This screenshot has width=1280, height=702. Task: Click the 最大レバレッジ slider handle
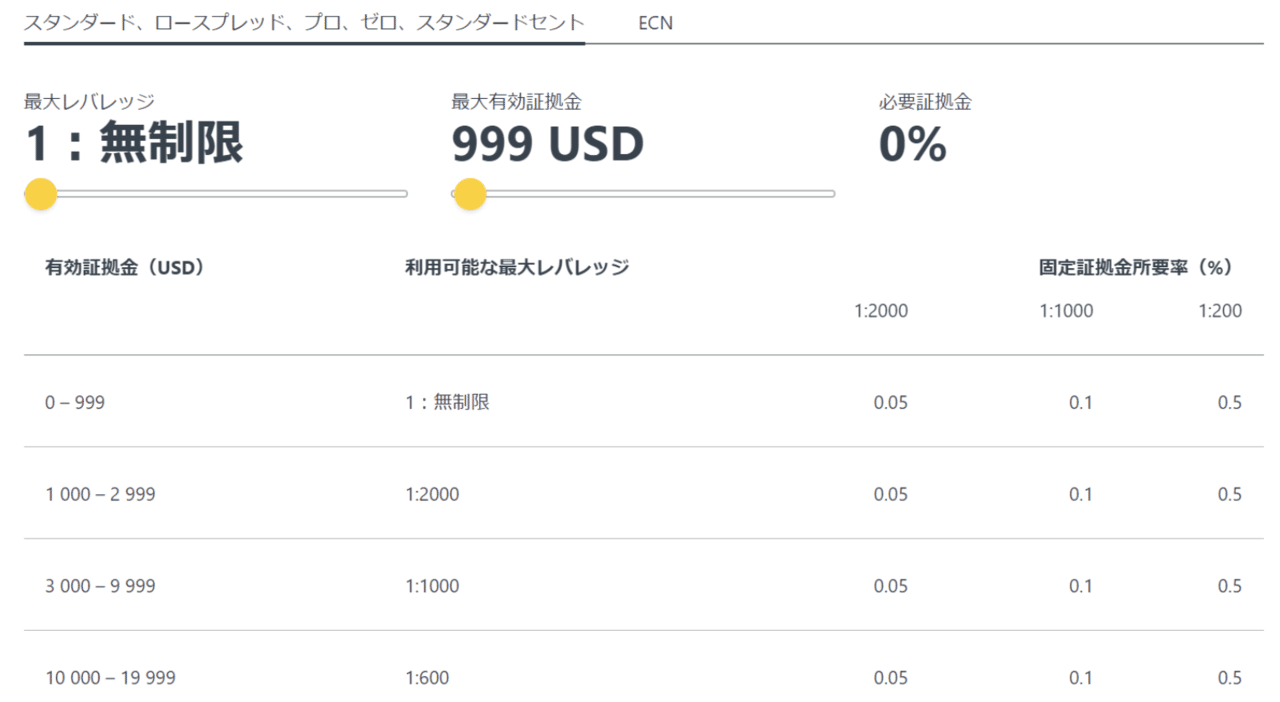coord(41,194)
